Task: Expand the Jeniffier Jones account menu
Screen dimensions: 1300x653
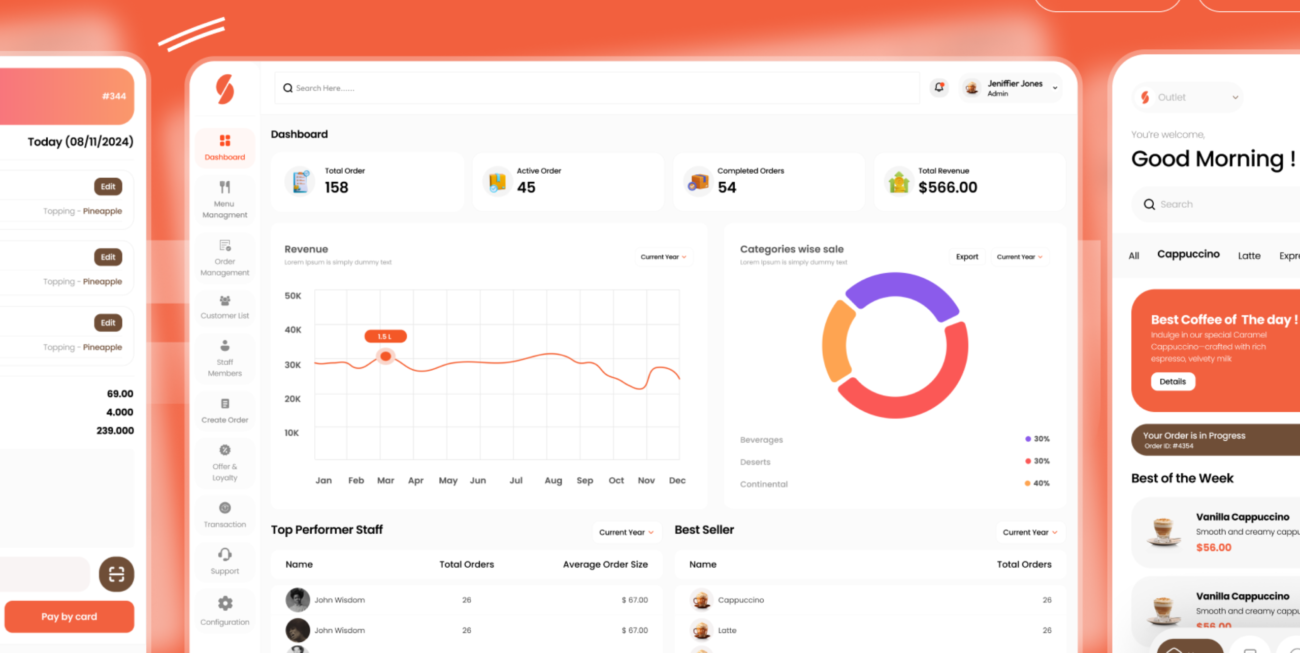Action: [x=1010, y=87]
